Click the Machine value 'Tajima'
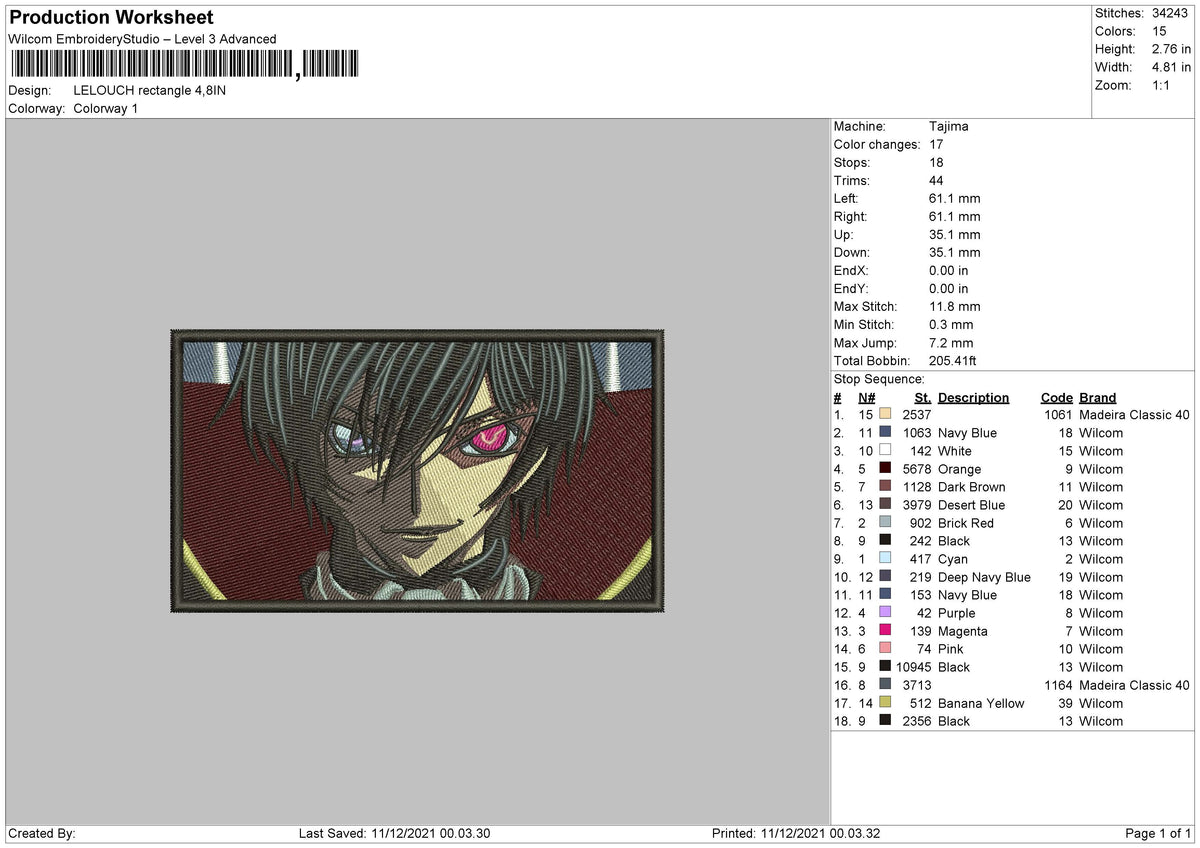1200x848 pixels. click(948, 127)
